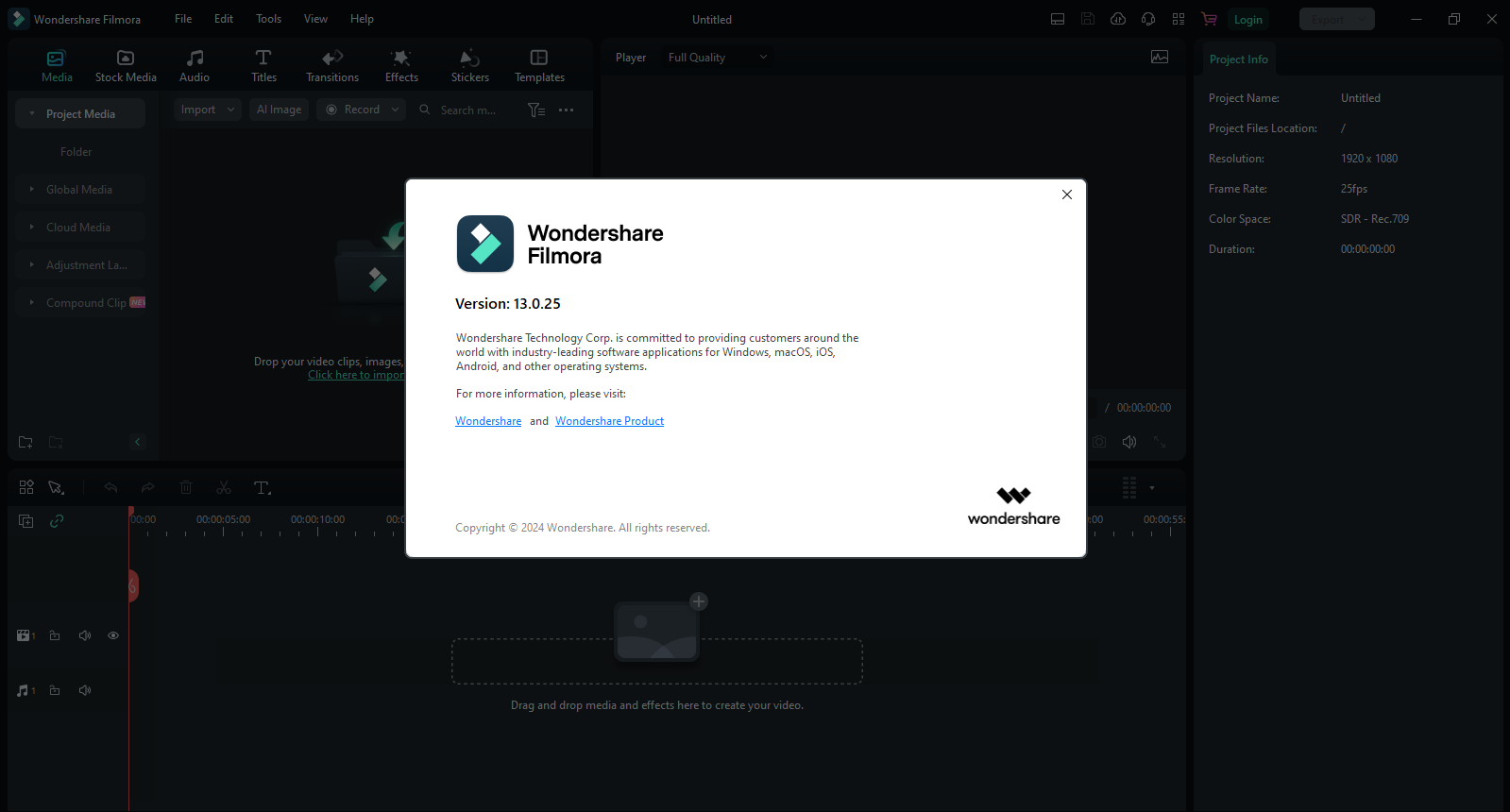Click the add new folder icon
Screen dimensions: 1510x812
25,442
